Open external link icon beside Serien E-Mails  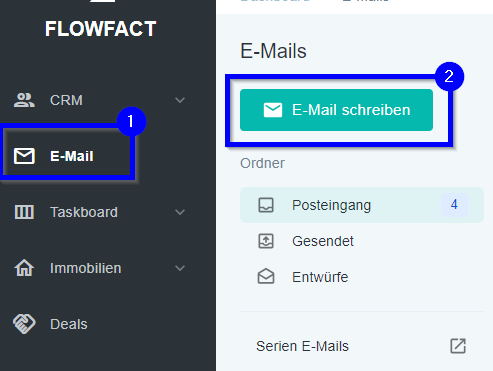pyautogui.click(x=458, y=346)
